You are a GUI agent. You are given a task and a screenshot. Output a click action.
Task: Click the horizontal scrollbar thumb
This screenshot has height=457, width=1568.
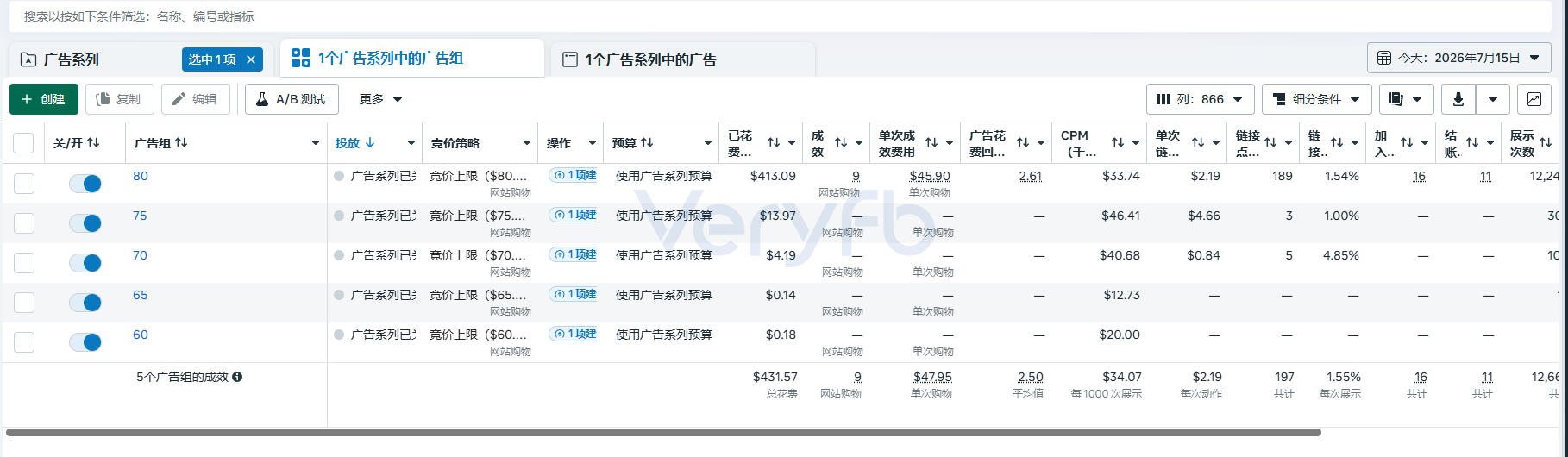[x=663, y=432]
